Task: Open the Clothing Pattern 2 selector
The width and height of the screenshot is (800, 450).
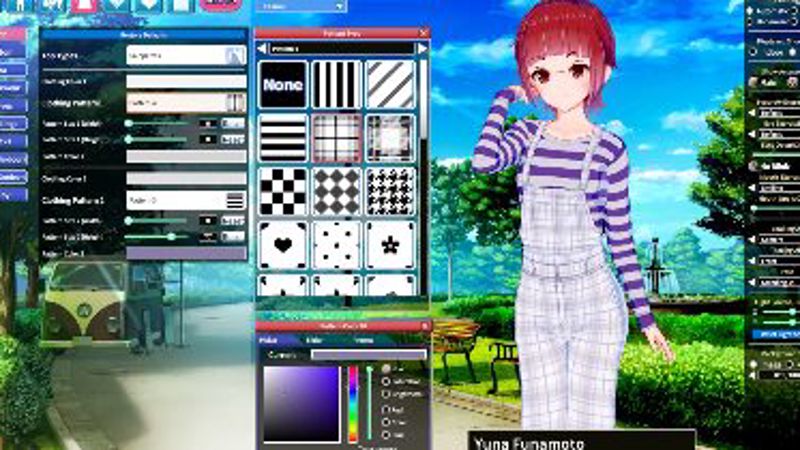Action: coord(186,201)
